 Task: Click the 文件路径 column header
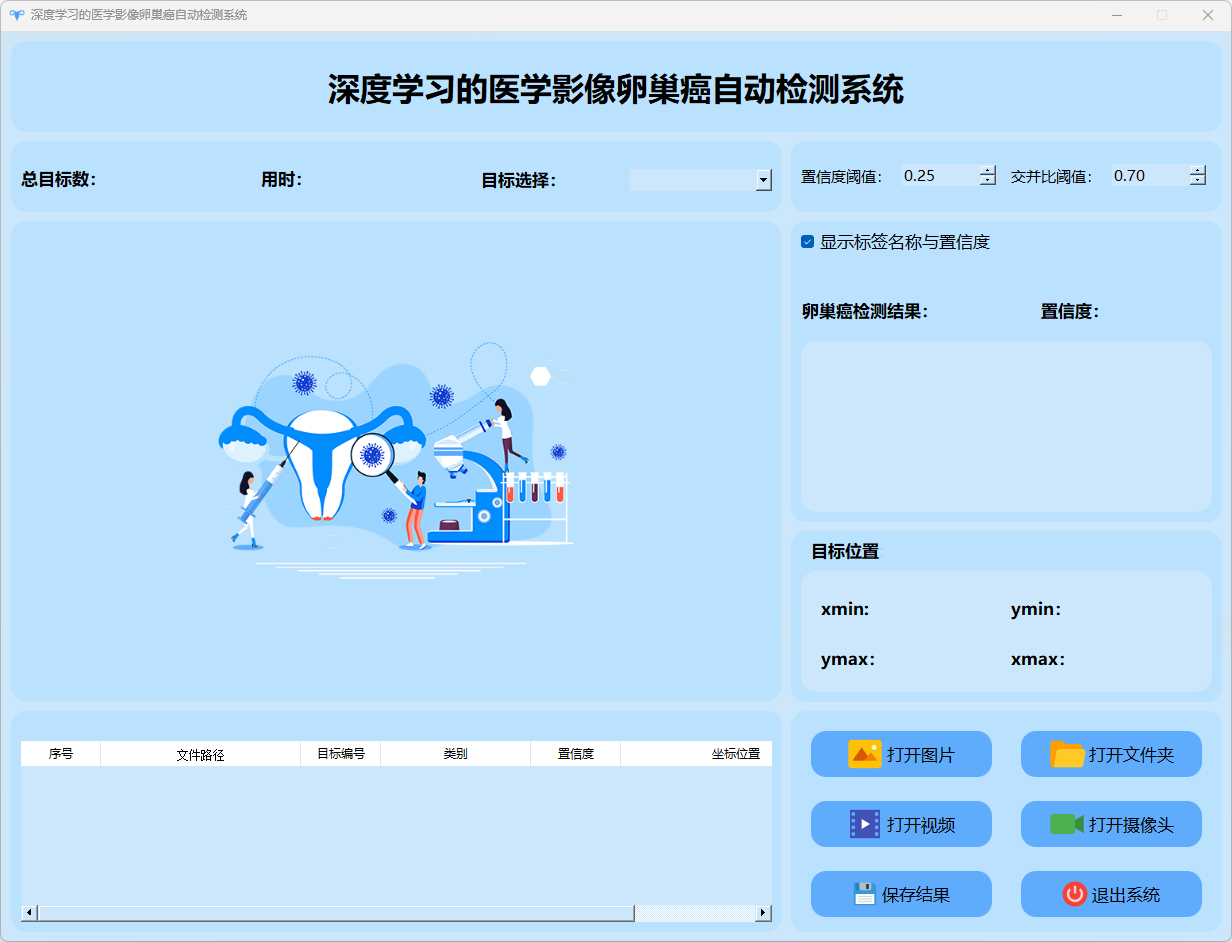200,754
